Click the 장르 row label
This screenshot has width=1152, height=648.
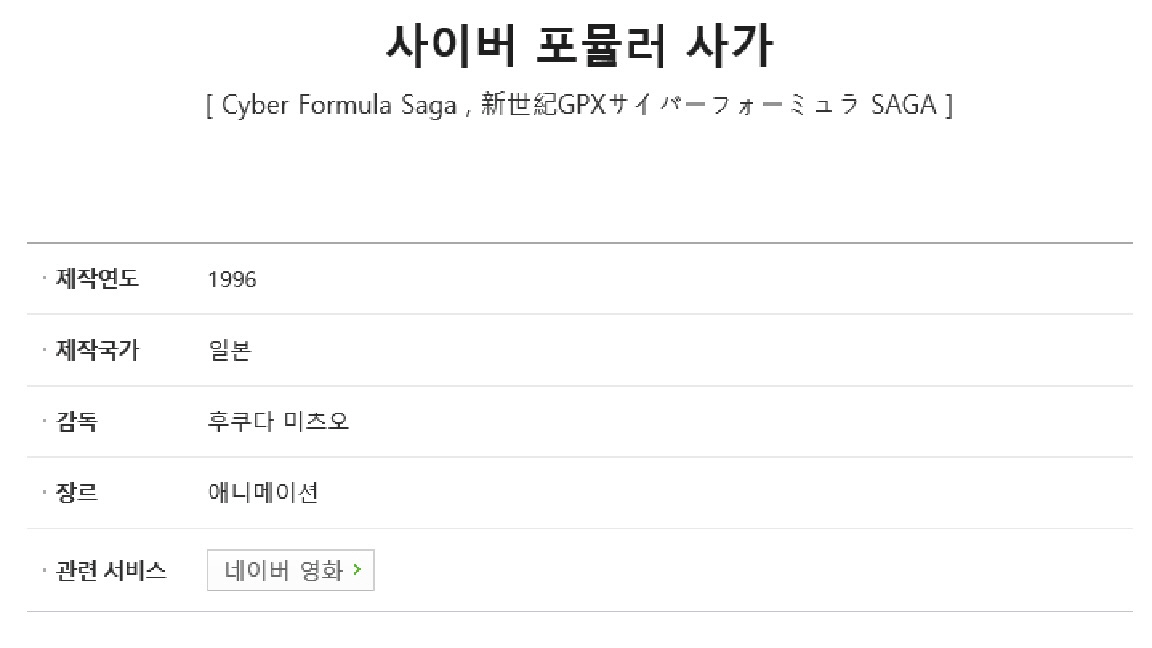click(76, 492)
